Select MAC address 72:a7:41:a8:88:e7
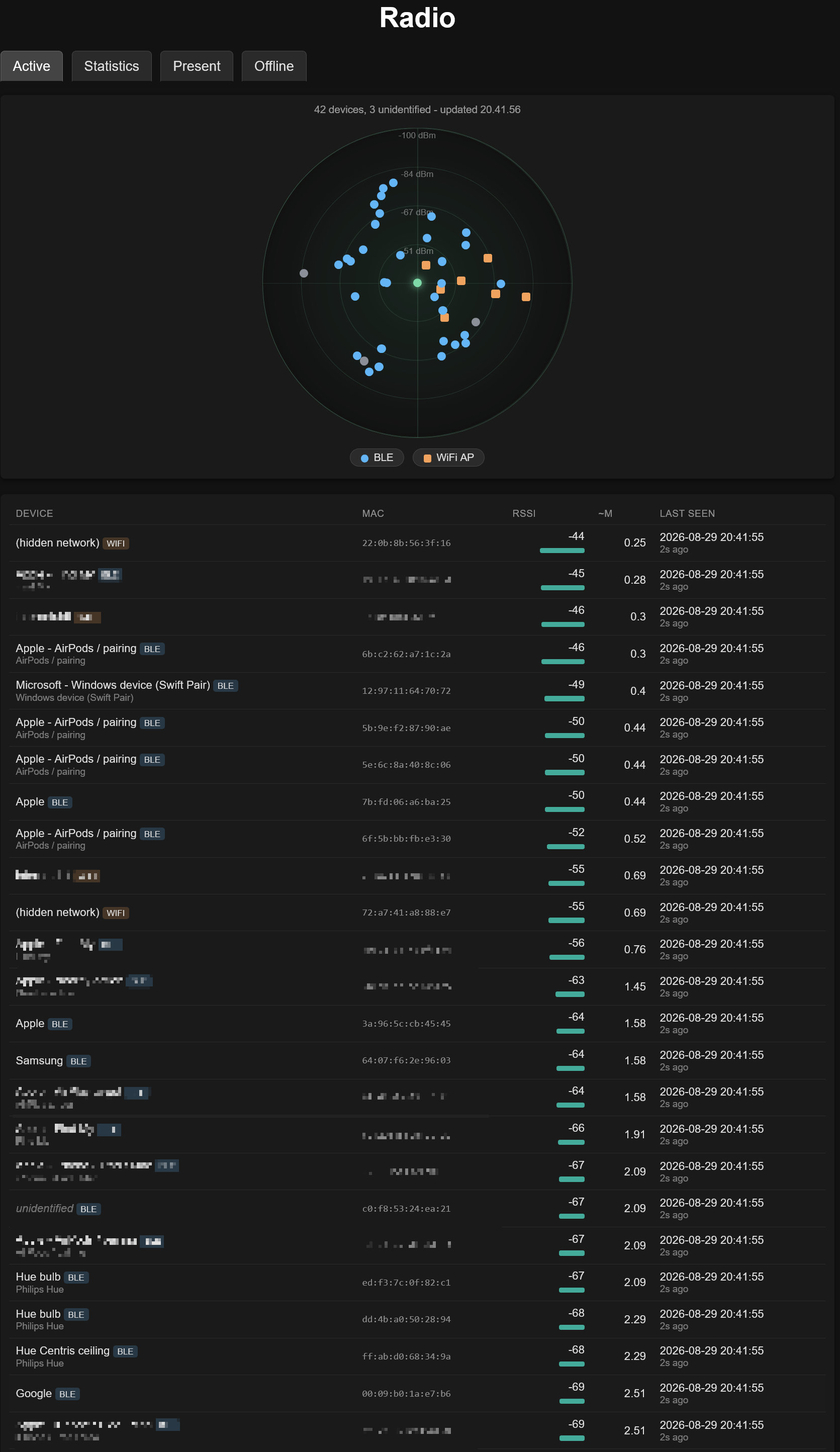Viewport: 840px width, 1452px height. tap(406, 912)
